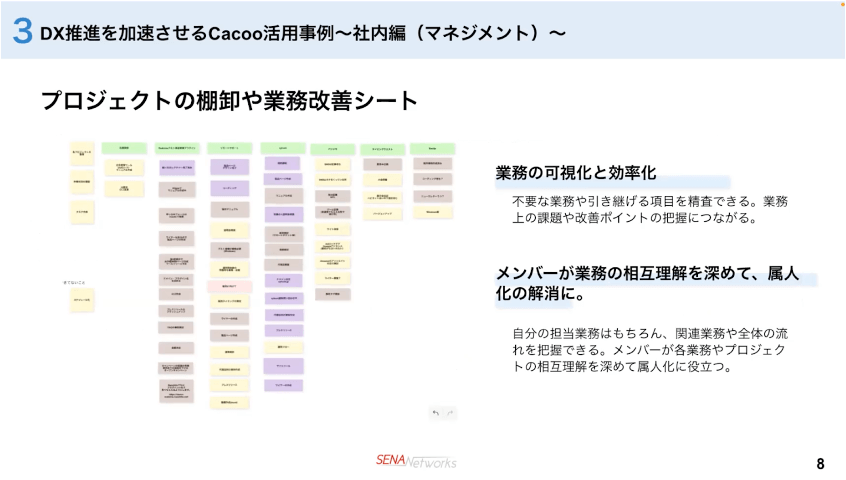Select the top purple note under the third green header
The height and width of the screenshot is (480, 846).
[228, 166]
